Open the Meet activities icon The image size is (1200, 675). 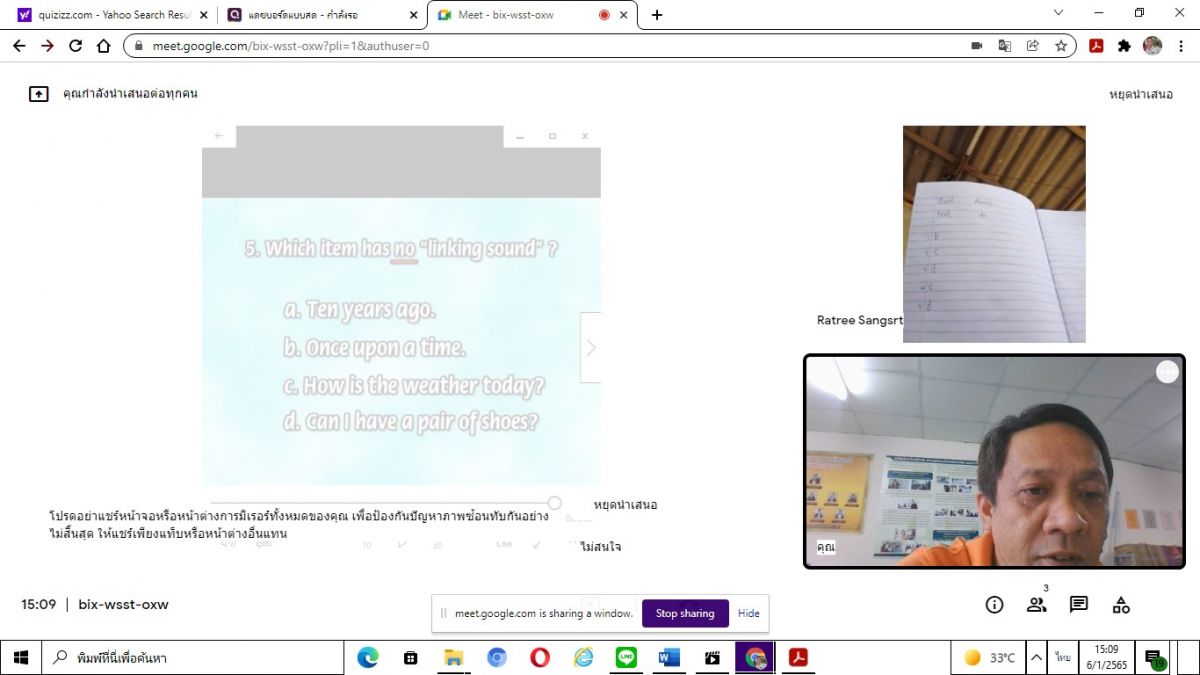coord(1121,605)
